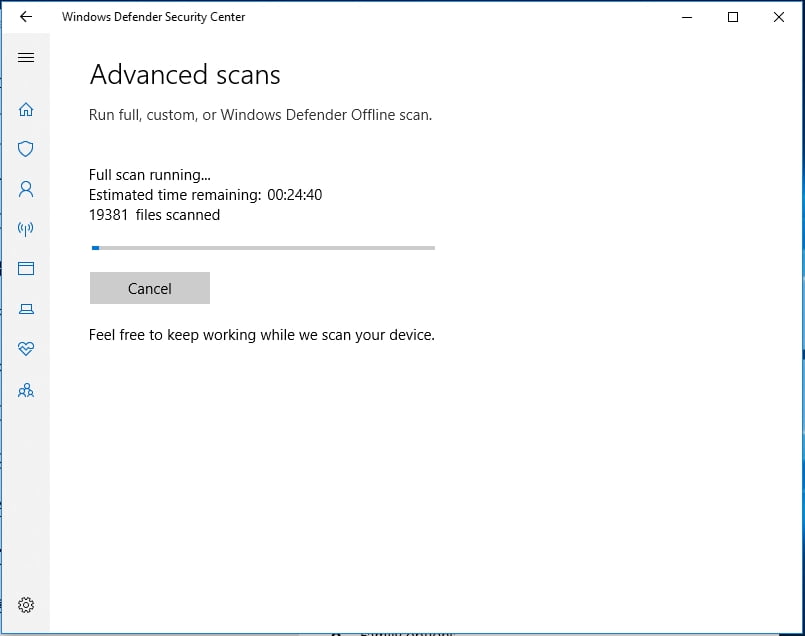Select the Family options people icon
The height and width of the screenshot is (636, 805).
coord(26,390)
